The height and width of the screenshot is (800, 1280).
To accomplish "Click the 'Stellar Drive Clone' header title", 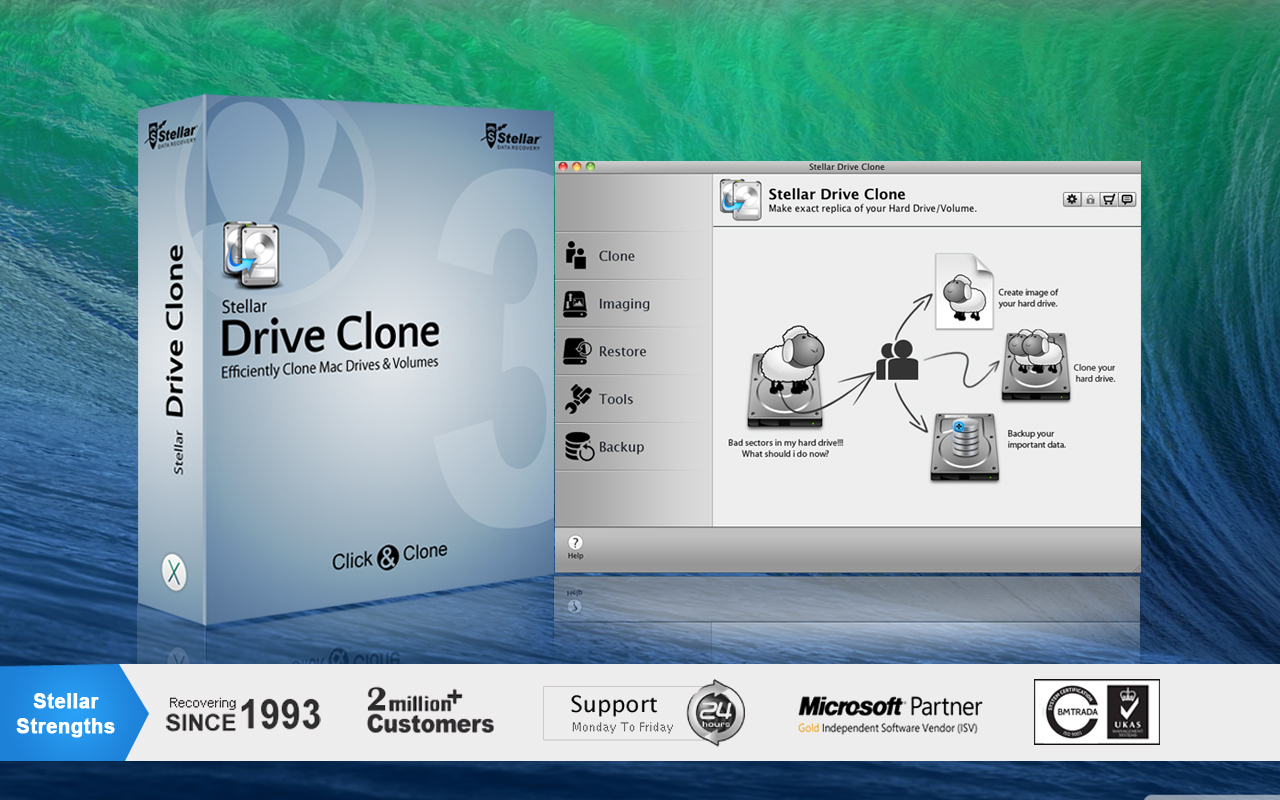I will [837, 194].
